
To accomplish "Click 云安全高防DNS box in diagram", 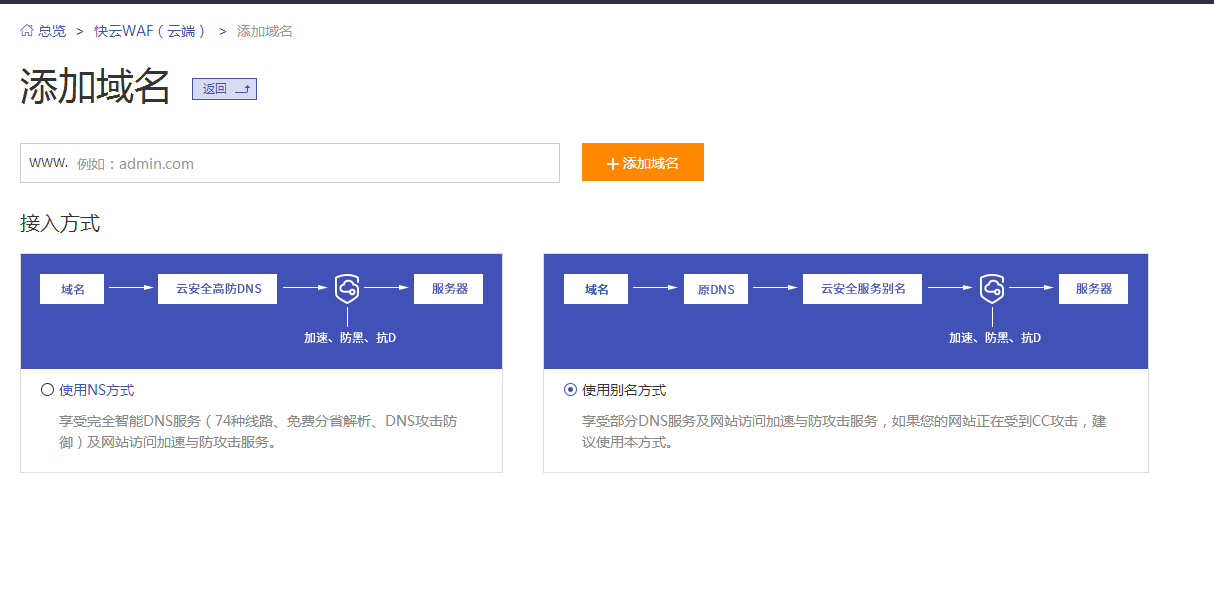I will tap(218, 289).
